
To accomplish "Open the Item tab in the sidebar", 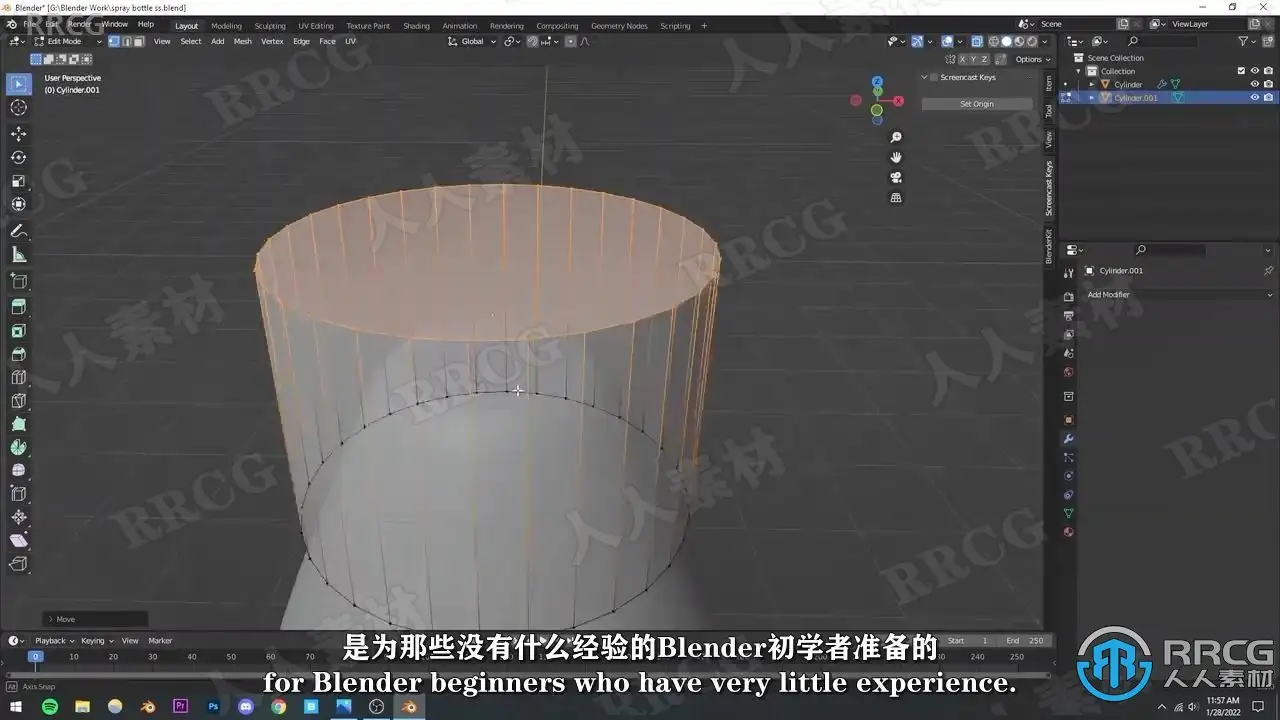I will [x=1049, y=82].
